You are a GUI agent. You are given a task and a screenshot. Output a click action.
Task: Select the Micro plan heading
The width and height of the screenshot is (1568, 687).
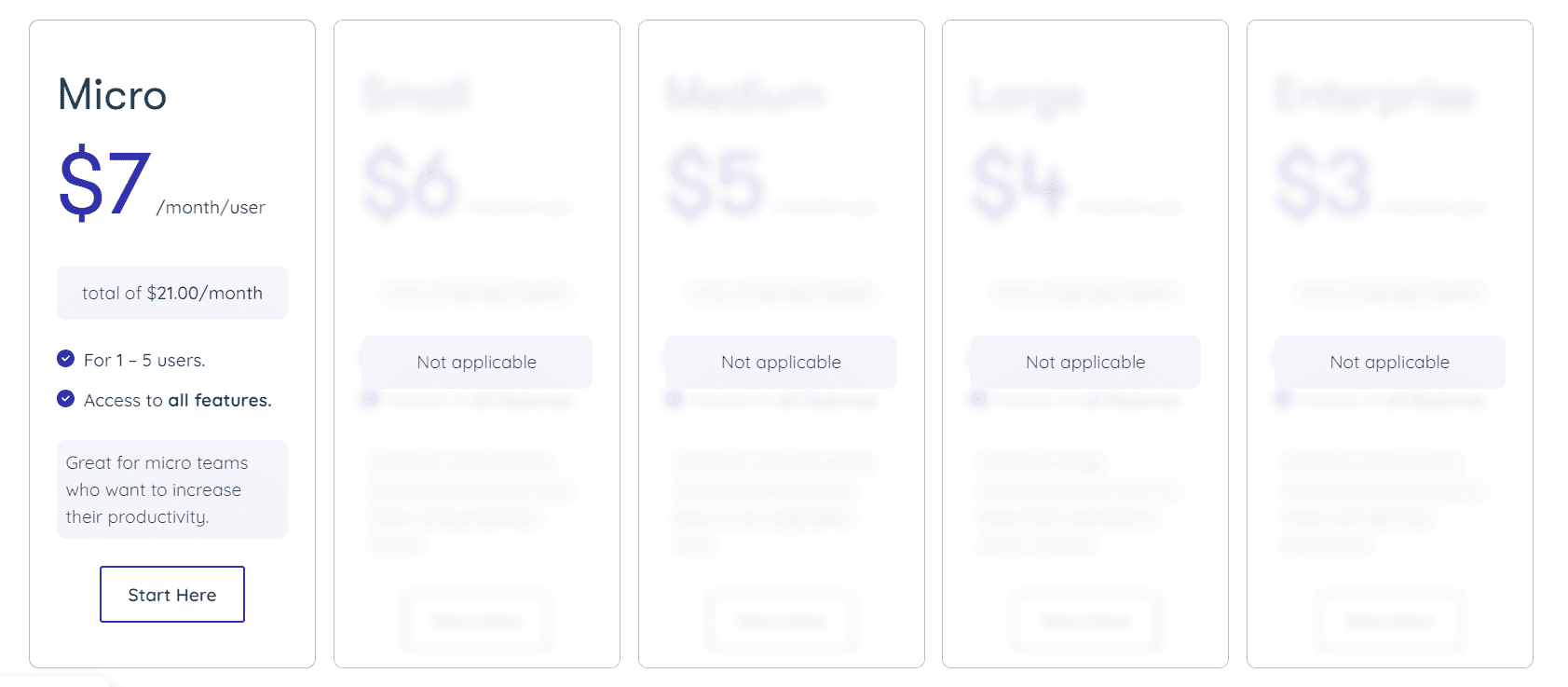pos(111,94)
